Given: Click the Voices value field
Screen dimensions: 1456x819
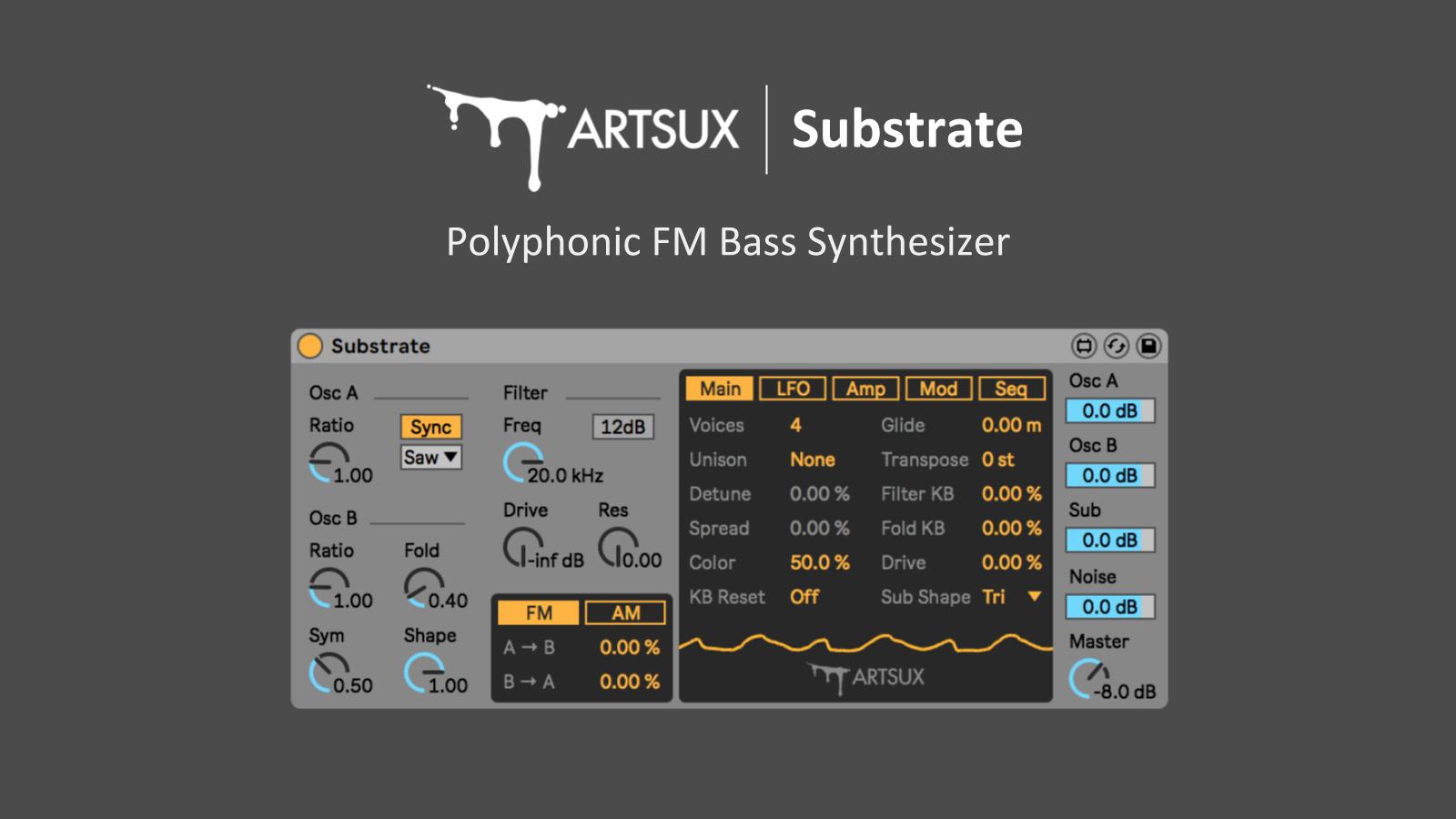Looking at the screenshot, I should point(795,425).
